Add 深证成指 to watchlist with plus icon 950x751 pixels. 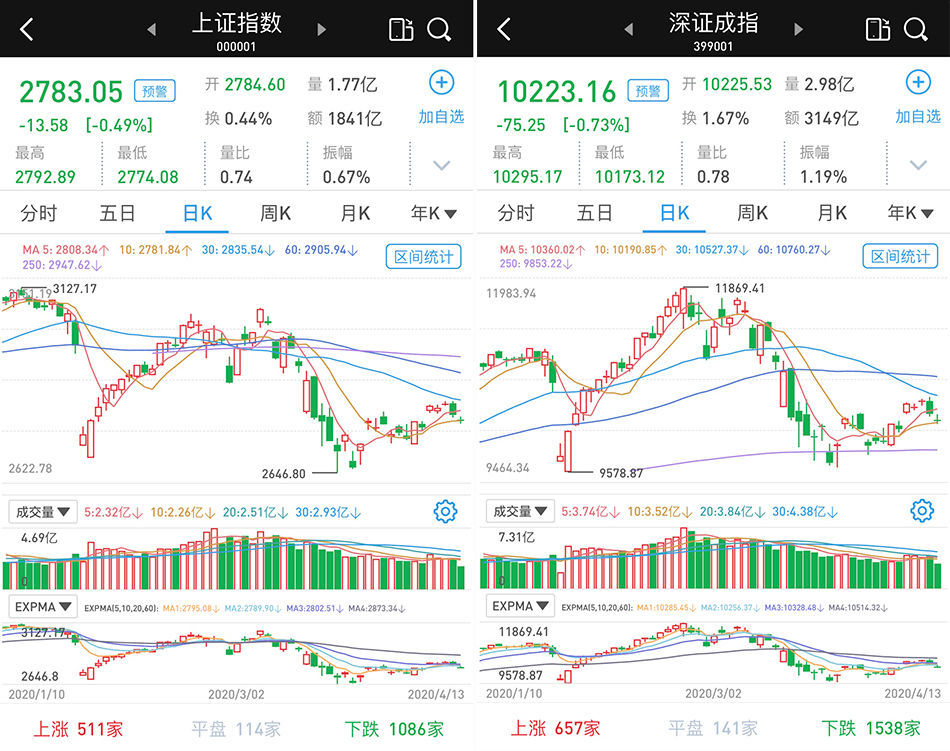click(x=918, y=82)
